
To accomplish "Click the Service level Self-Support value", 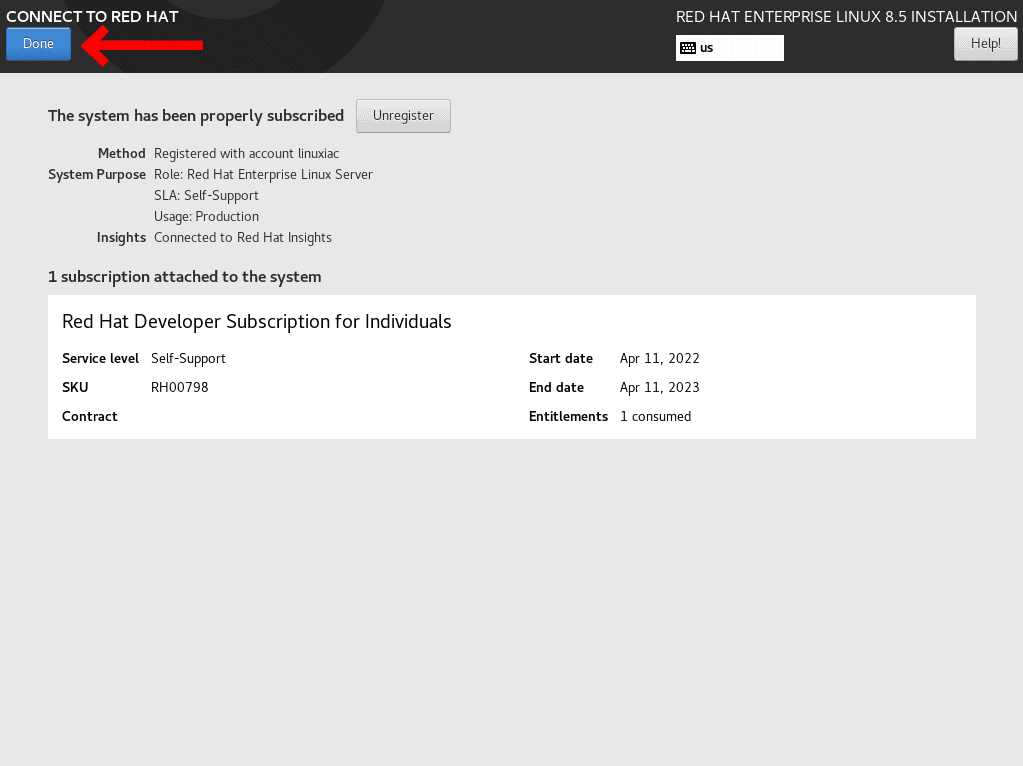I will click(x=188, y=358).
